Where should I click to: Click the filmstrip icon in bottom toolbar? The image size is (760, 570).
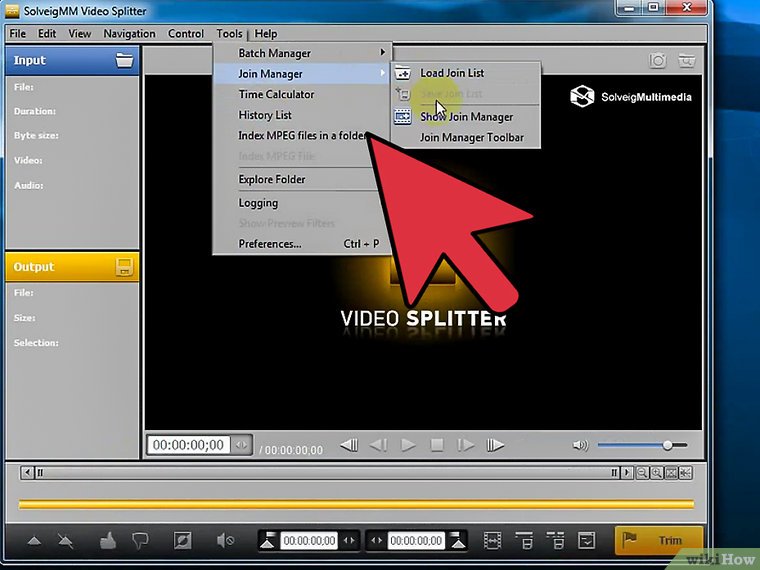[x=491, y=541]
